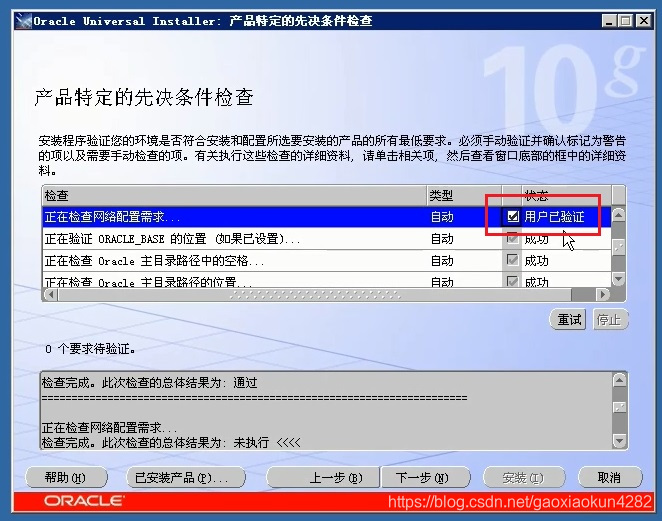Cancel installation with 取消
The image size is (662, 521).
click(610, 478)
